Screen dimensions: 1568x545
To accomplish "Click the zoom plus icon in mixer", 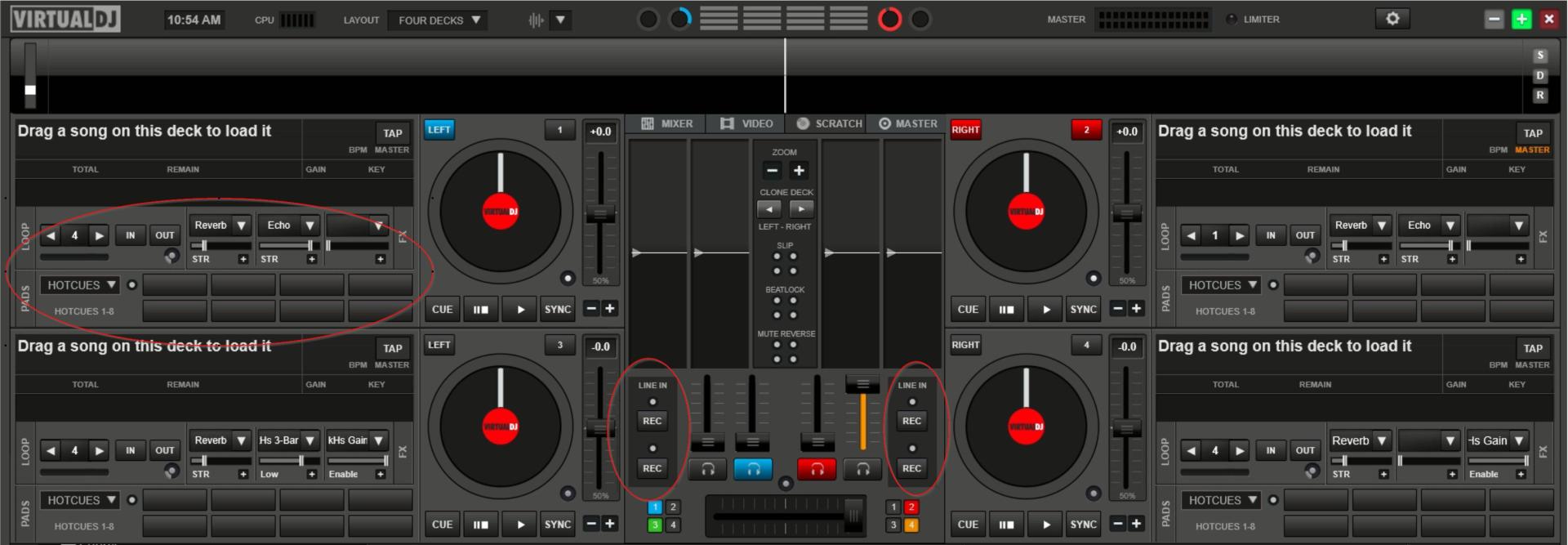I will [x=799, y=171].
